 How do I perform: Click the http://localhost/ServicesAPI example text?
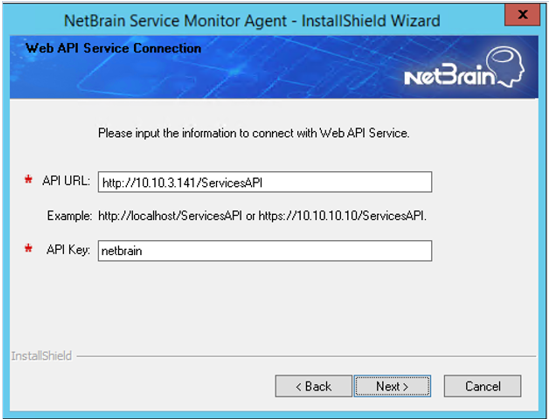tap(170, 216)
